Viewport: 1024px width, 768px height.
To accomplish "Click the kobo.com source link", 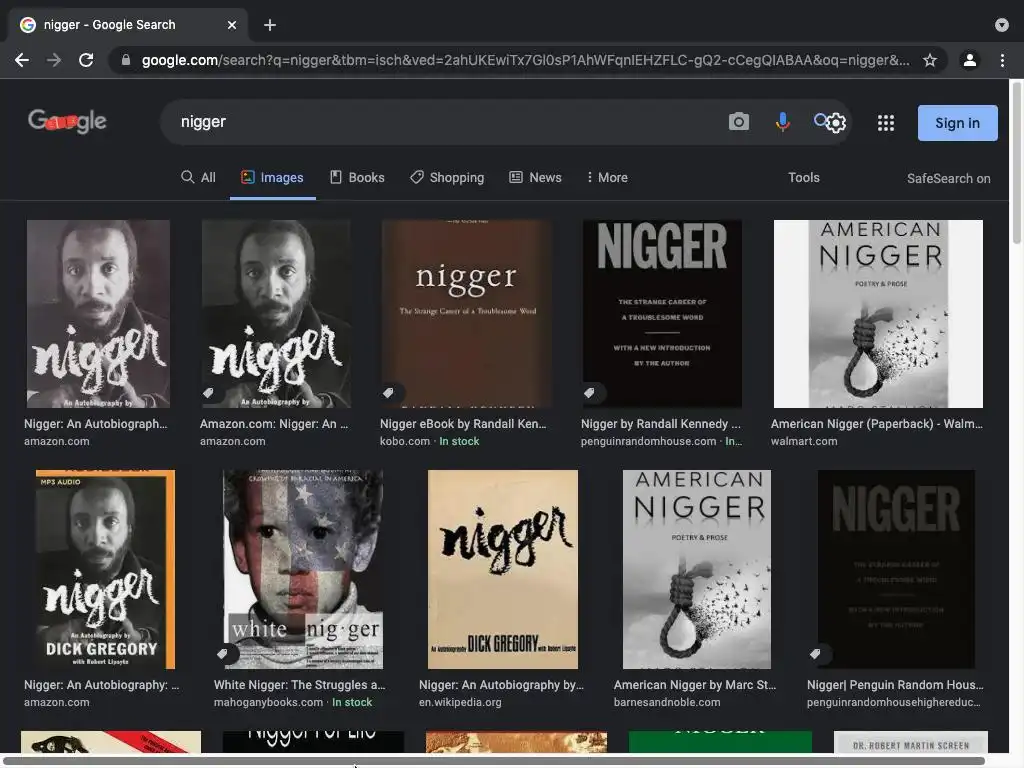I will click(x=405, y=441).
